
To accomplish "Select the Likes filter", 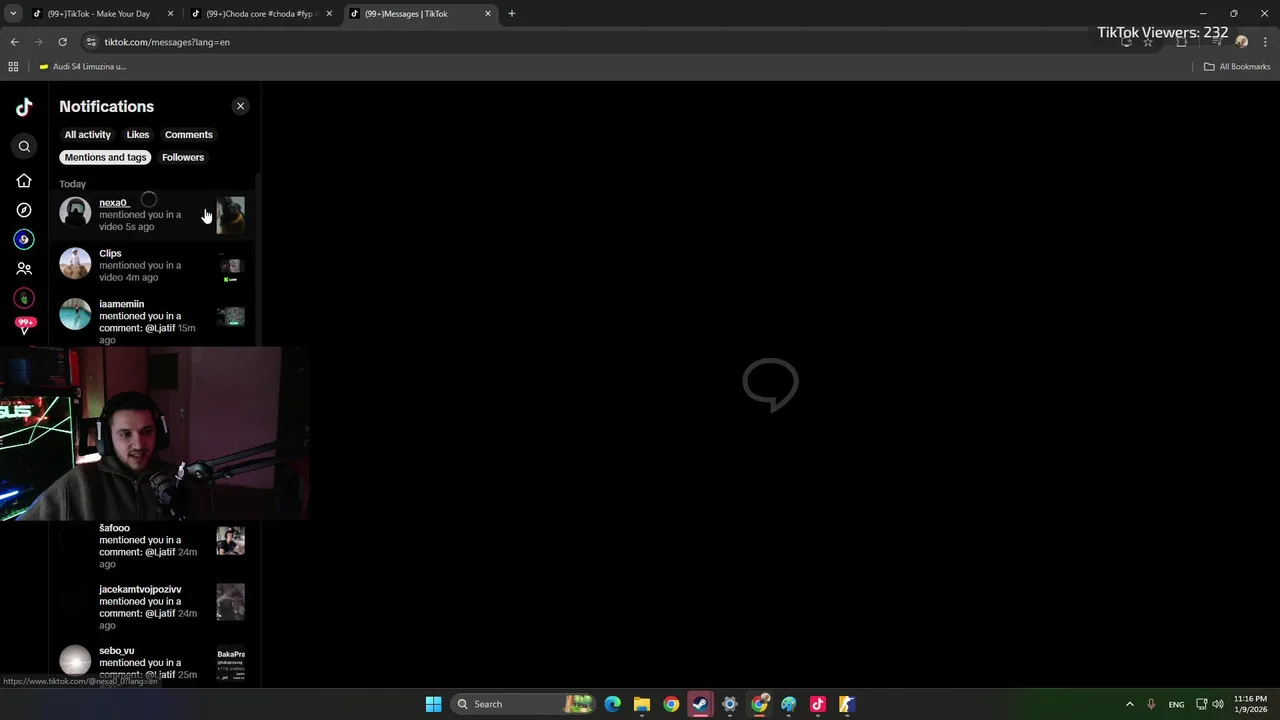I will (x=138, y=135).
